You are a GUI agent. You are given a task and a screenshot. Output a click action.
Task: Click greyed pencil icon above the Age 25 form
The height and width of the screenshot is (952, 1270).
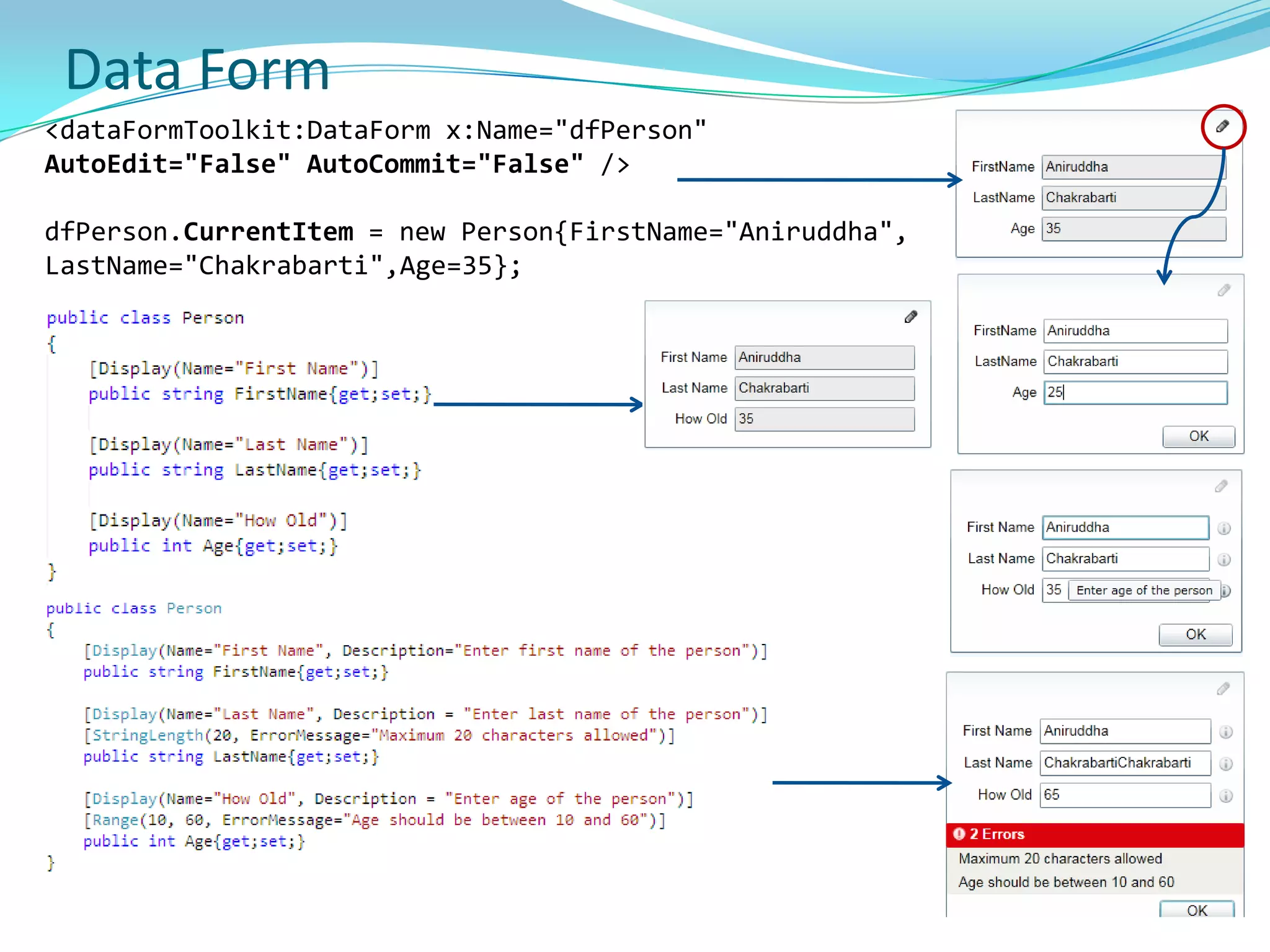(1223, 290)
